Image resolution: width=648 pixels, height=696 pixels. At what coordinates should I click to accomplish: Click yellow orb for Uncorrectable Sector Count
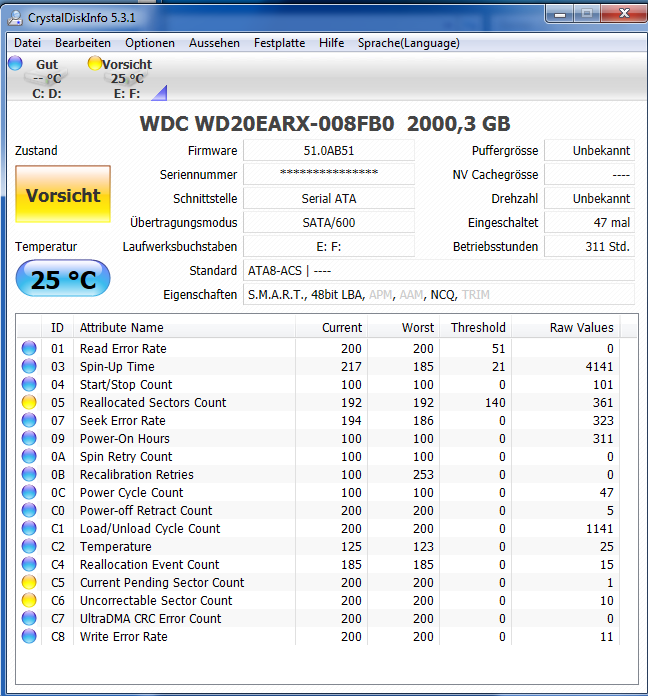tap(29, 600)
